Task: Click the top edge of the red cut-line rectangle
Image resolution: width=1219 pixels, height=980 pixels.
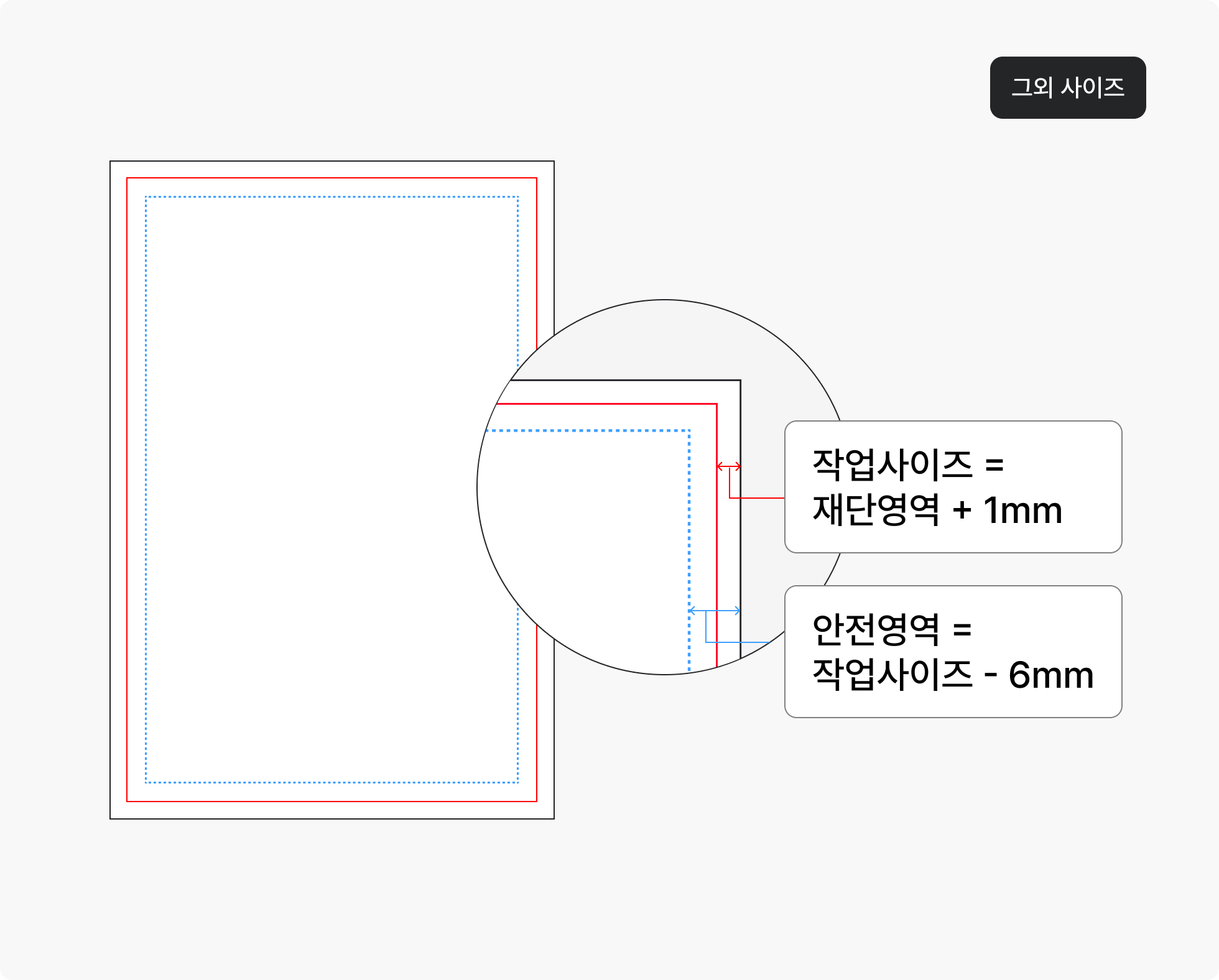Action: 331,178
